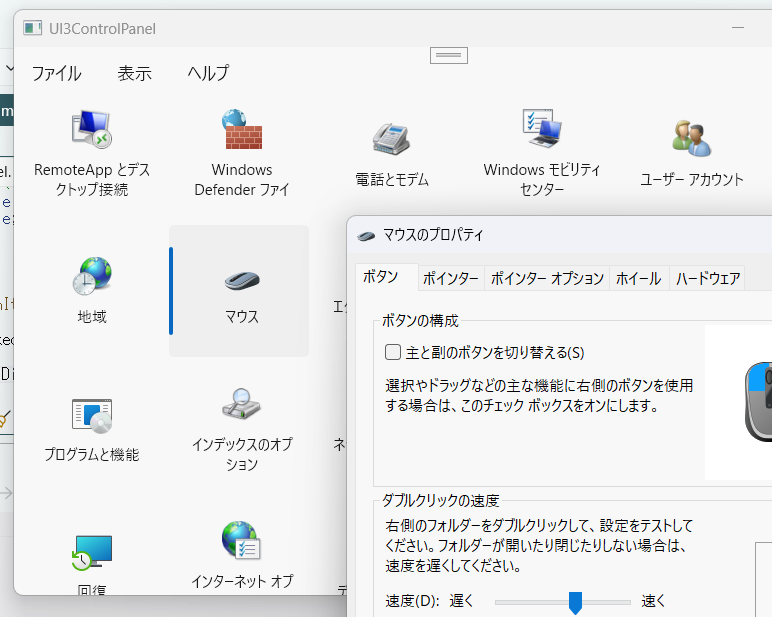
Task: Open Windows モビリティ センター icon
Action: [x=541, y=128]
